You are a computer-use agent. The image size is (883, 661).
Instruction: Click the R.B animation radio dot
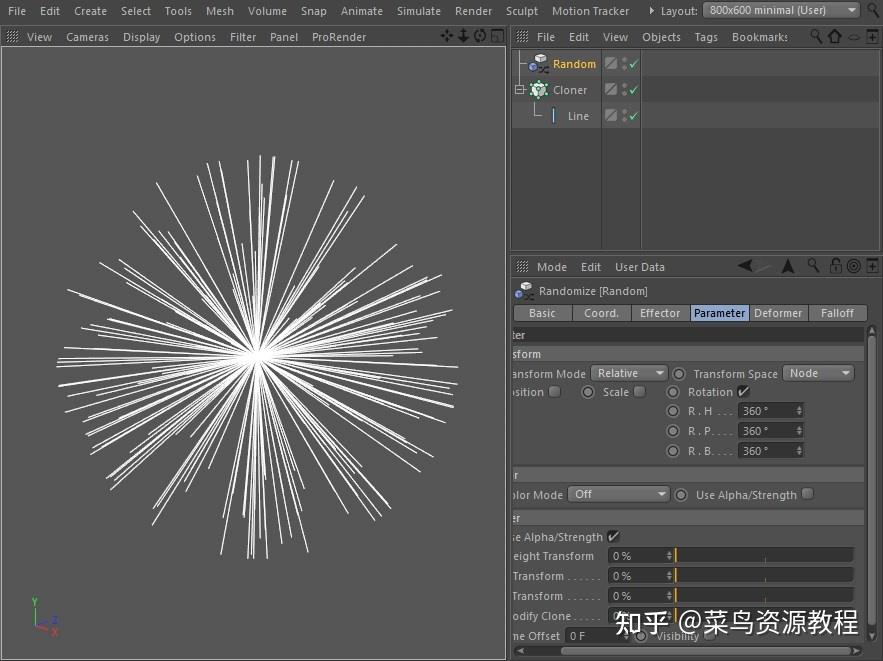pyautogui.click(x=672, y=450)
